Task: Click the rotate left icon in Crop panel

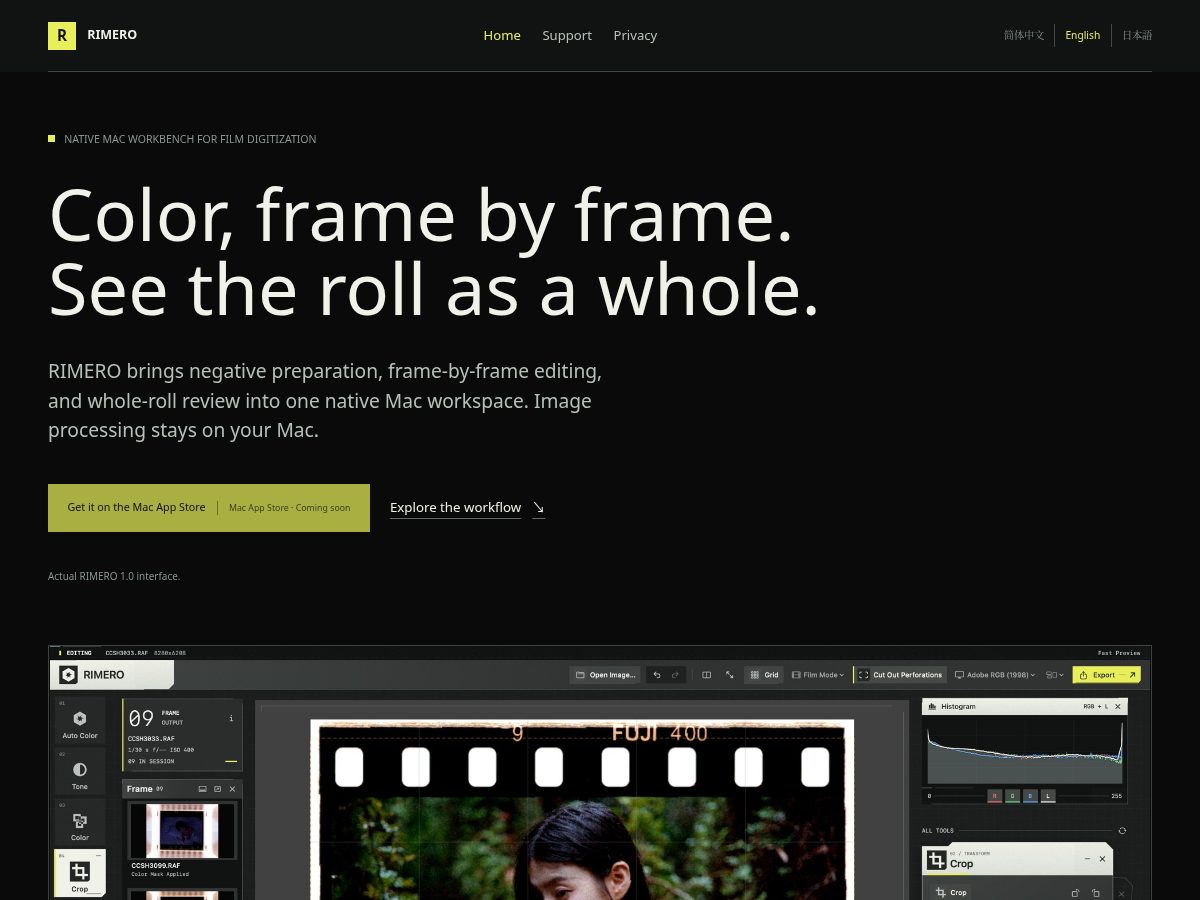Action: tap(1076, 892)
